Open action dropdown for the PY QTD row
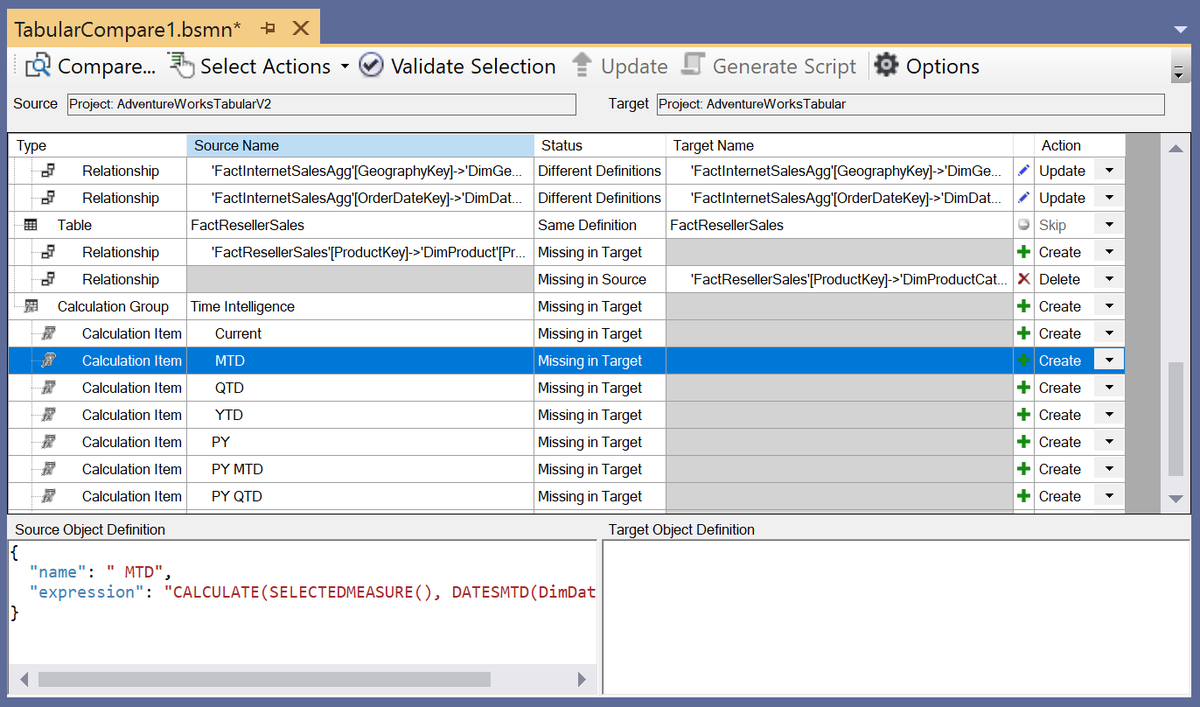1200x707 pixels. click(x=1109, y=496)
